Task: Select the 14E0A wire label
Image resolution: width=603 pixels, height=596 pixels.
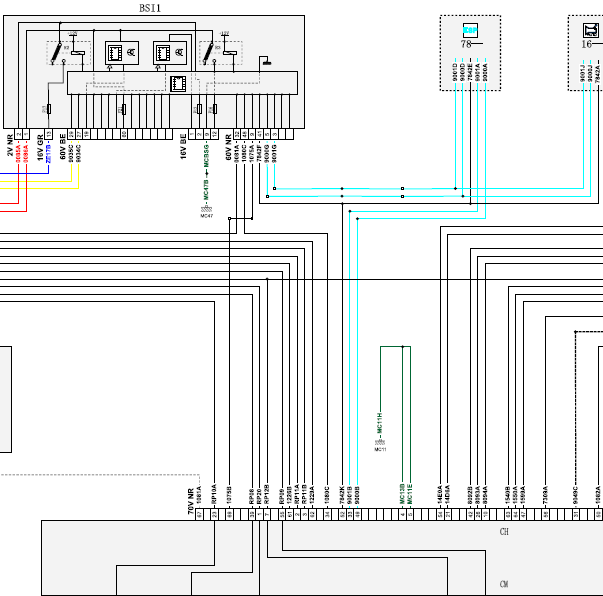Action: [440, 494]
